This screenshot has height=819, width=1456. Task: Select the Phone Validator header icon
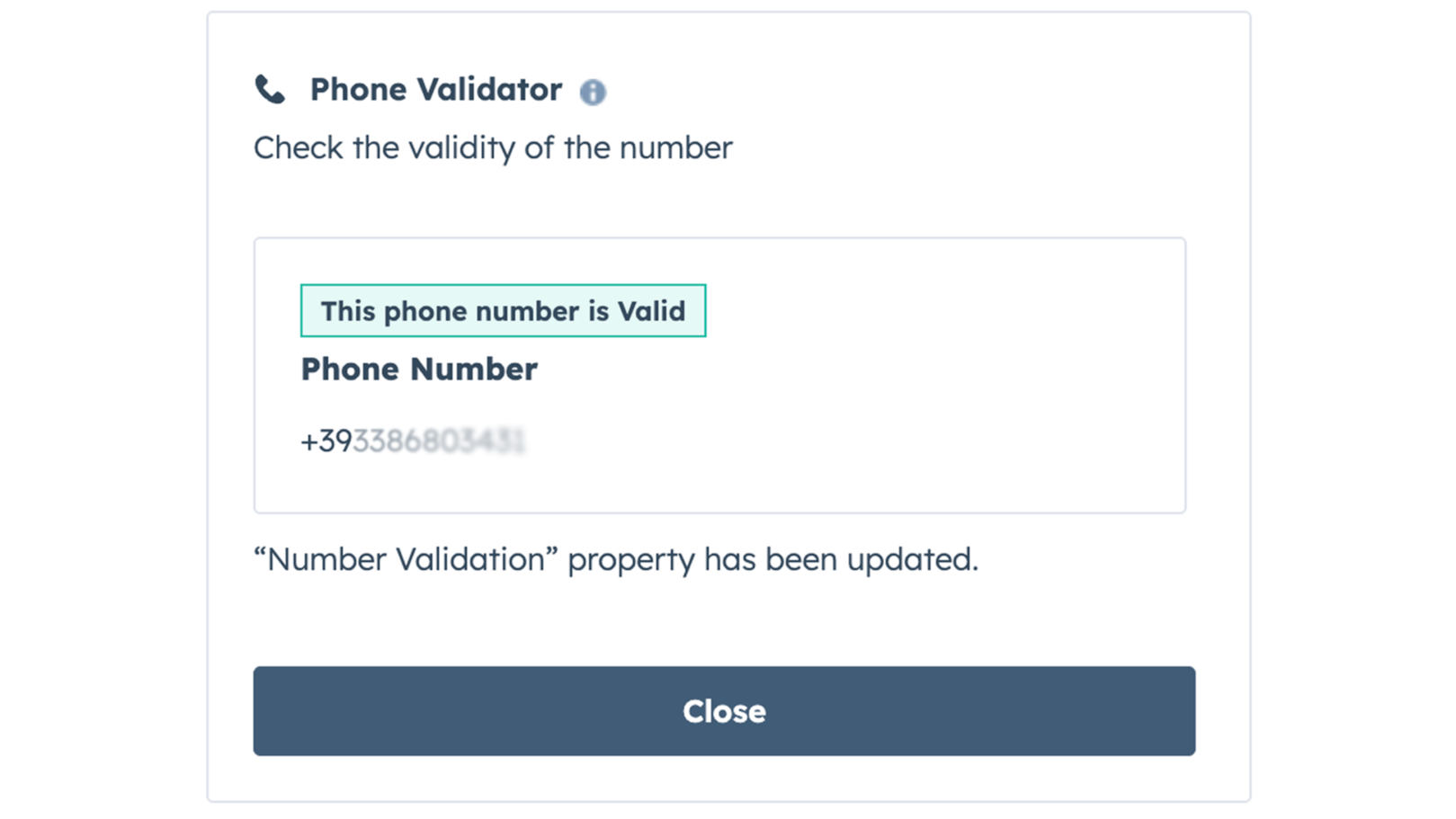269,88
